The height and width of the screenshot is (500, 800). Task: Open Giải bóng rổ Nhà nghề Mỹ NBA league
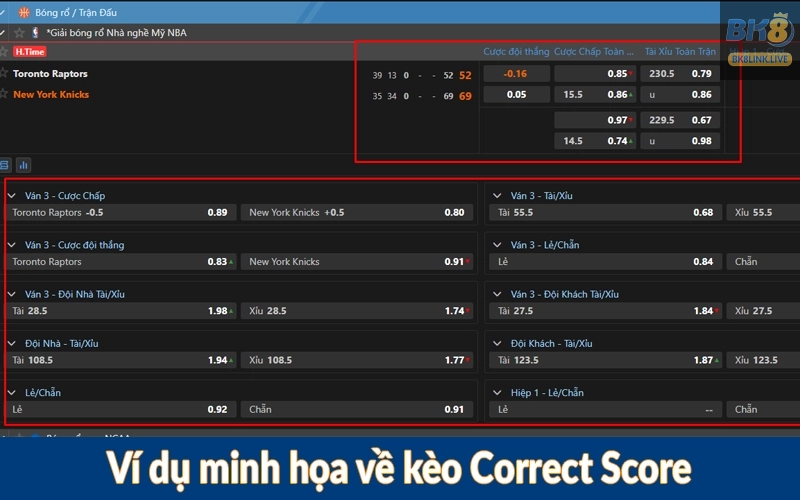click(116, 33)
